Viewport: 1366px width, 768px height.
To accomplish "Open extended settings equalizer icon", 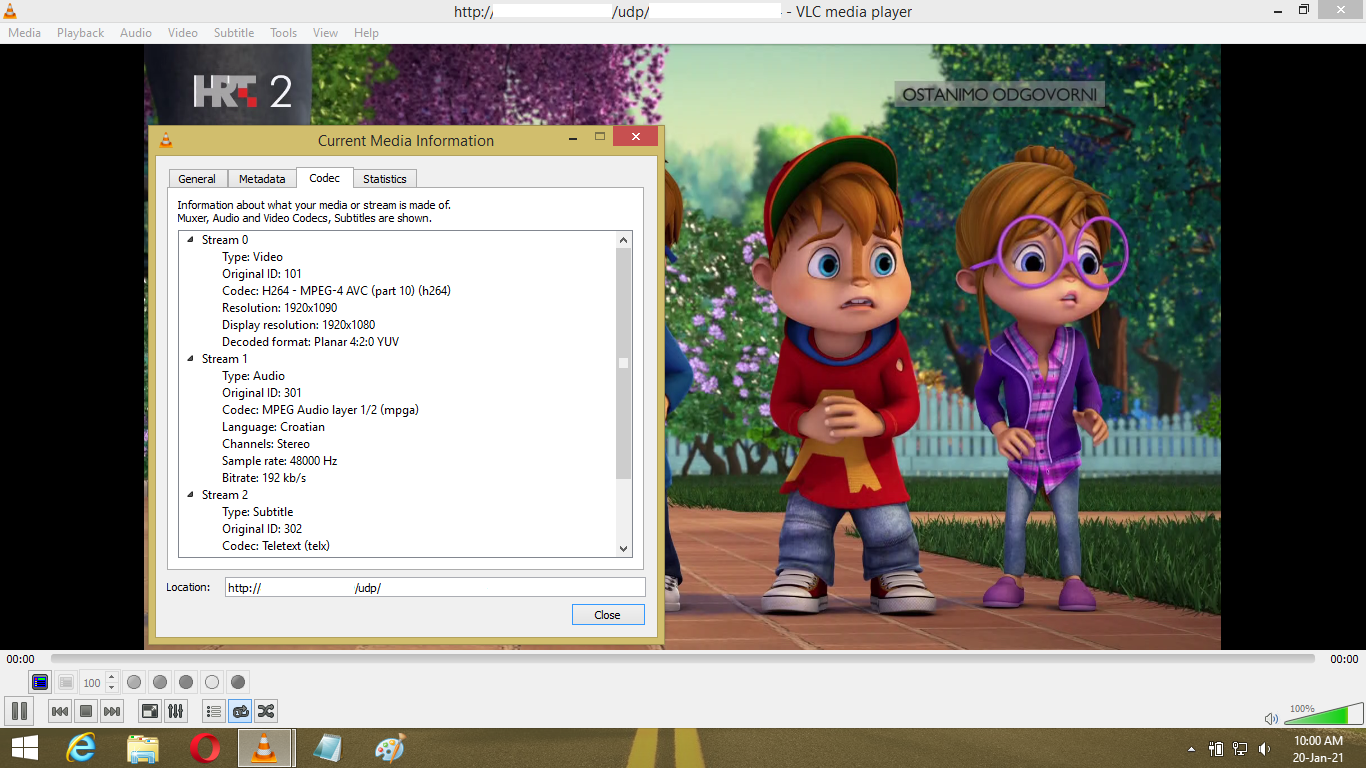I will 176,711.
